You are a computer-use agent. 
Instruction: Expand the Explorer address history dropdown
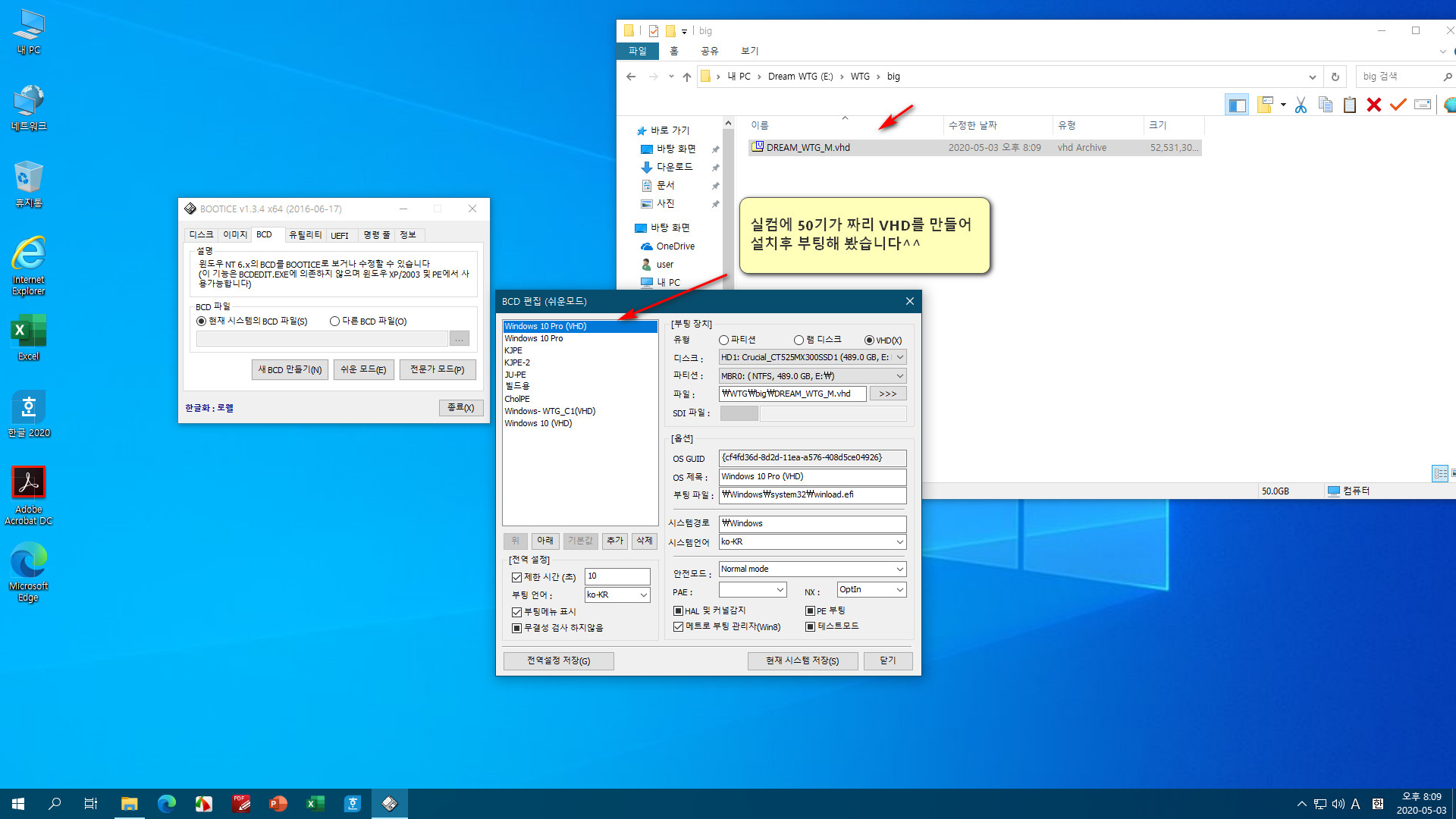(1313, 77)
